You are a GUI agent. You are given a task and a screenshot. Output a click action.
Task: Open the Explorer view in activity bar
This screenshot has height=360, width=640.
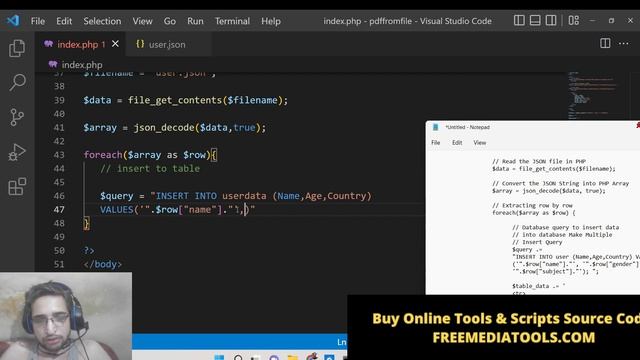17,48
